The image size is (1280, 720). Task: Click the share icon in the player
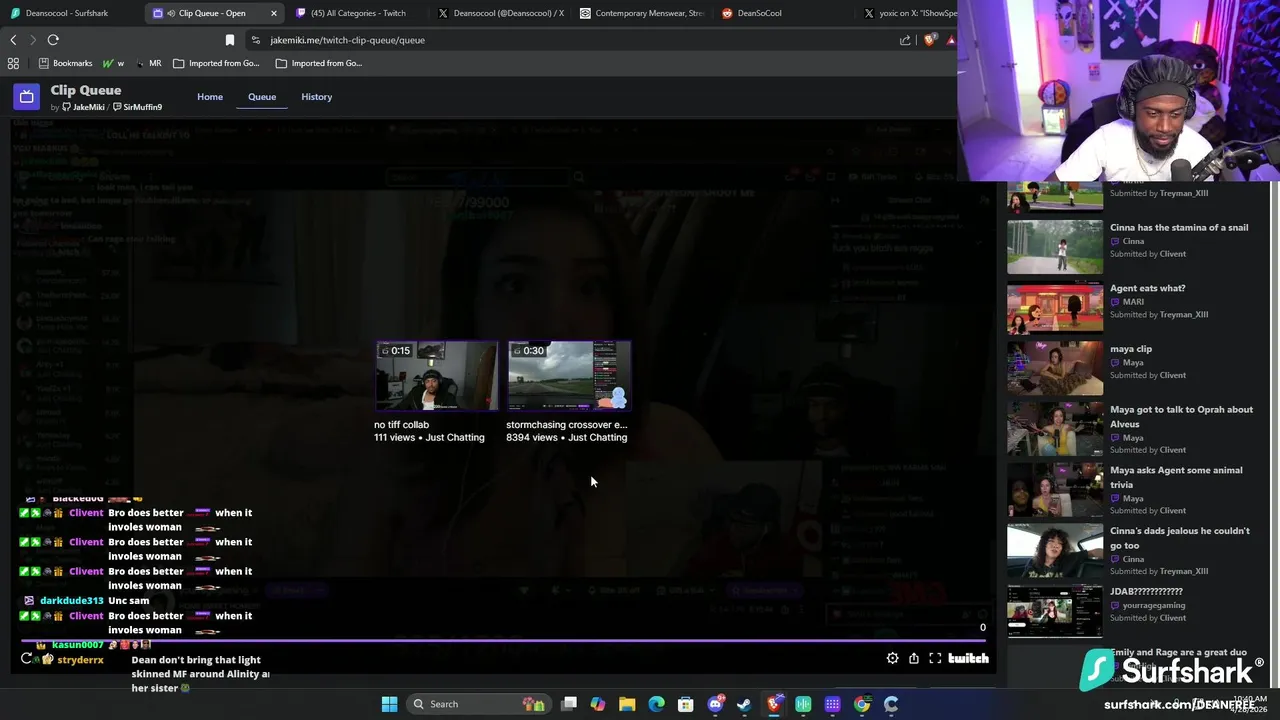914,658
